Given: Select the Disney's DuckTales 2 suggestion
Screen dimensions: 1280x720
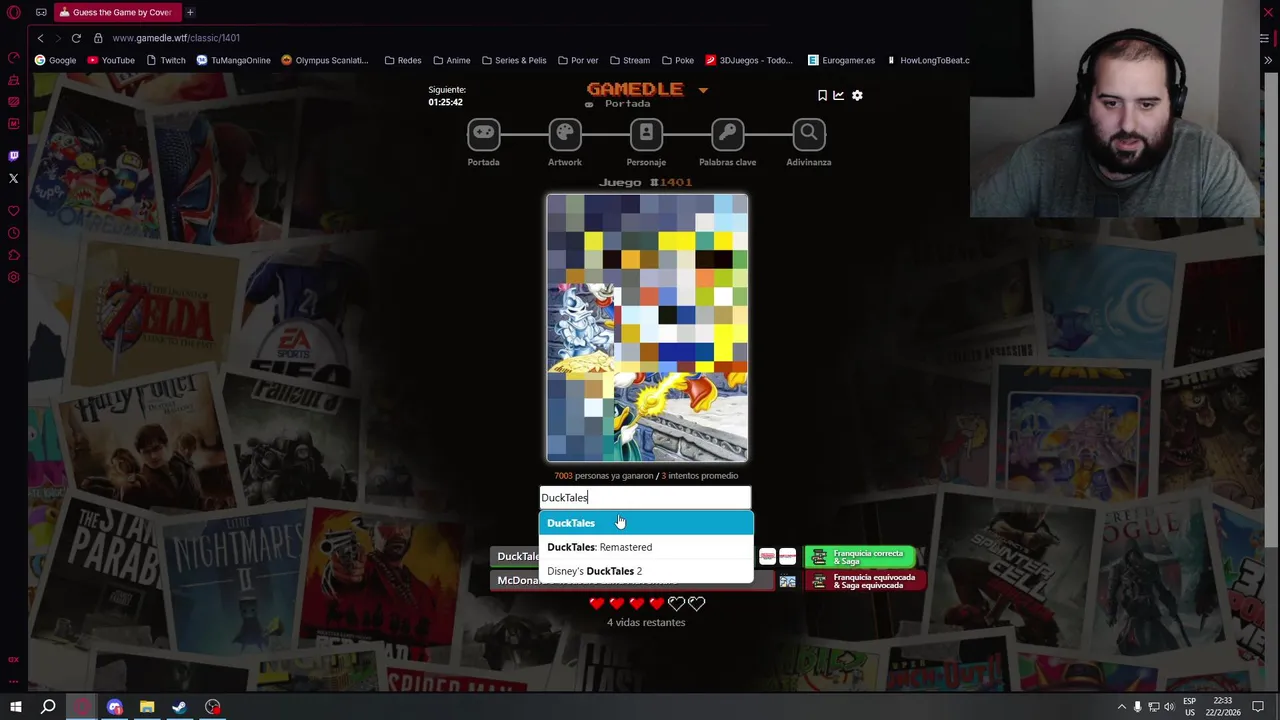Looking at the screenshot, I should click(646, 571).
